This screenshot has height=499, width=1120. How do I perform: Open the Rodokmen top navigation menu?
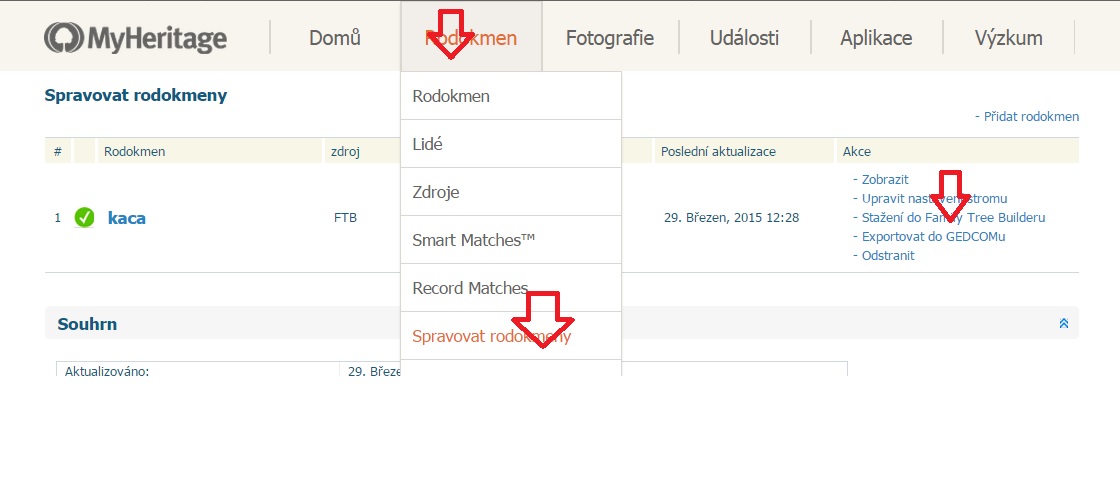click(471, 38)
